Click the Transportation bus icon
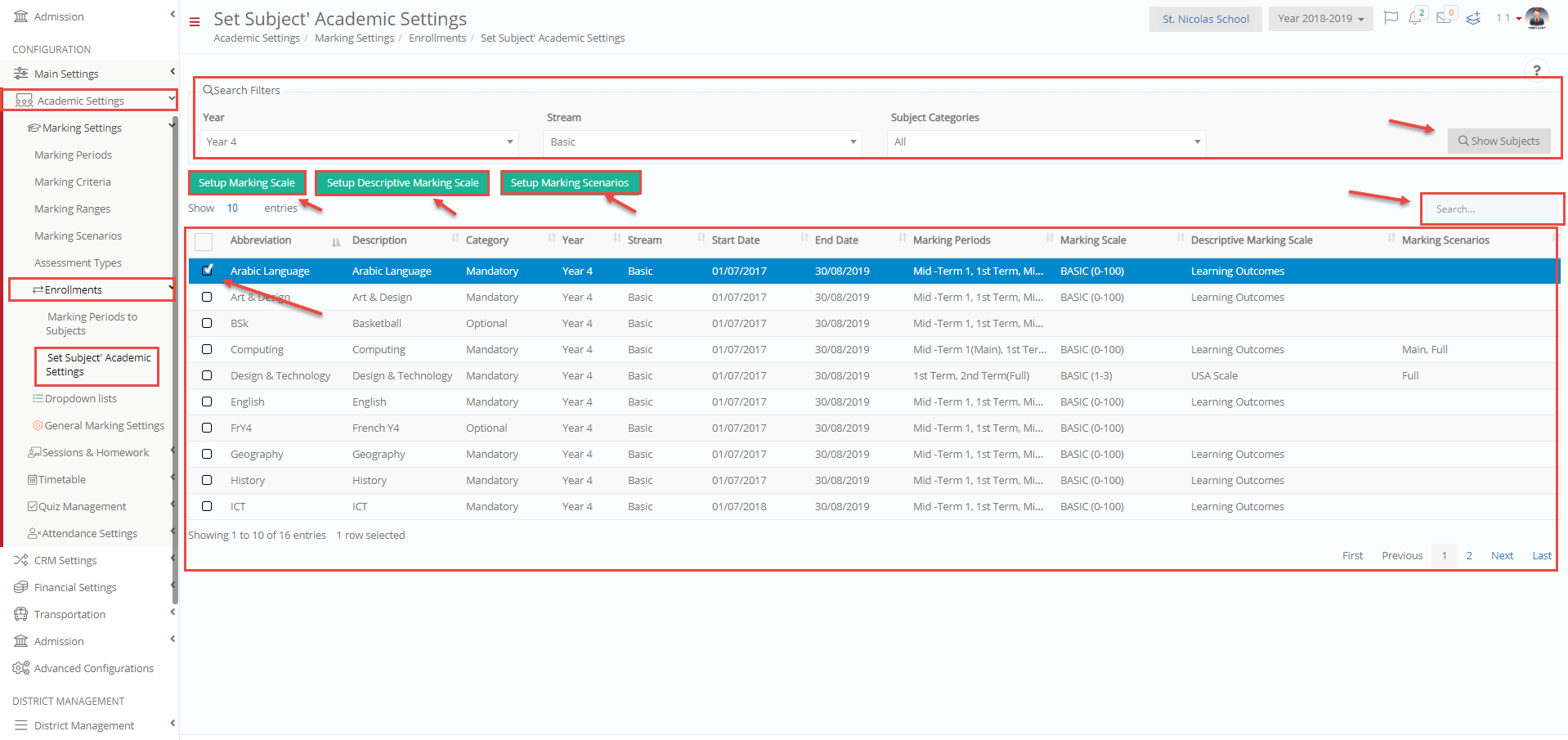Screen dimensions: 1568x740 pos(21,614)
